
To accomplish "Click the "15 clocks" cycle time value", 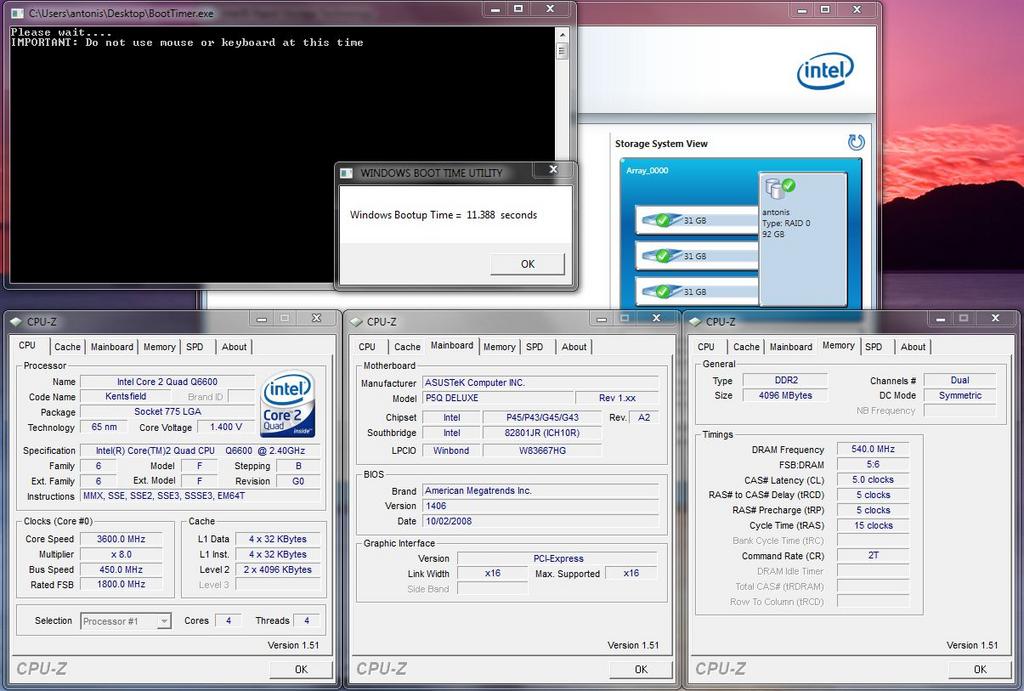I will click(873, 525).
